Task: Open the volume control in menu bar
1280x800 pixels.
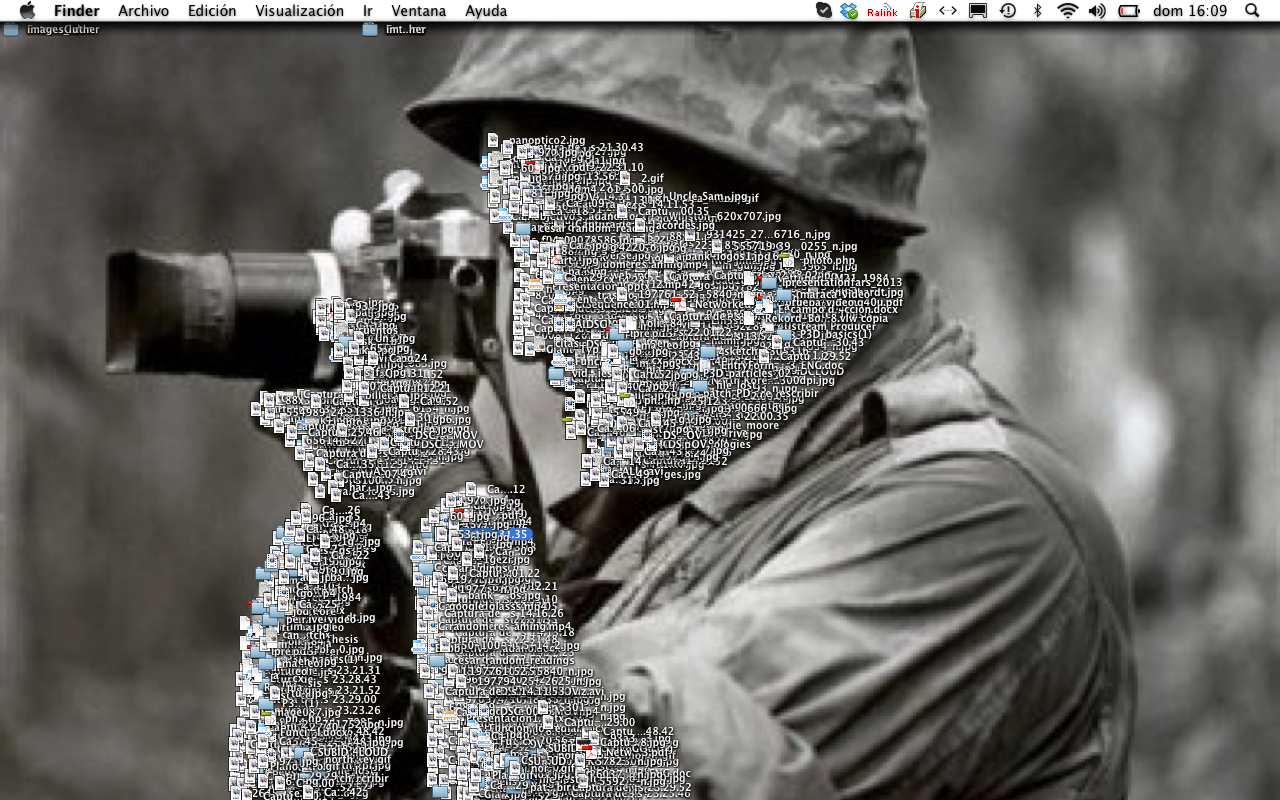Action: click(x=1097, y=11)
